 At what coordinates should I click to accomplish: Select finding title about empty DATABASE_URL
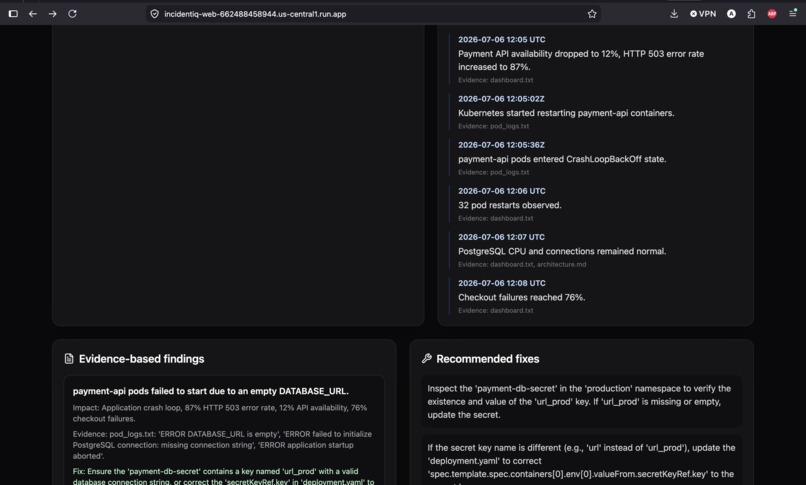210,391
